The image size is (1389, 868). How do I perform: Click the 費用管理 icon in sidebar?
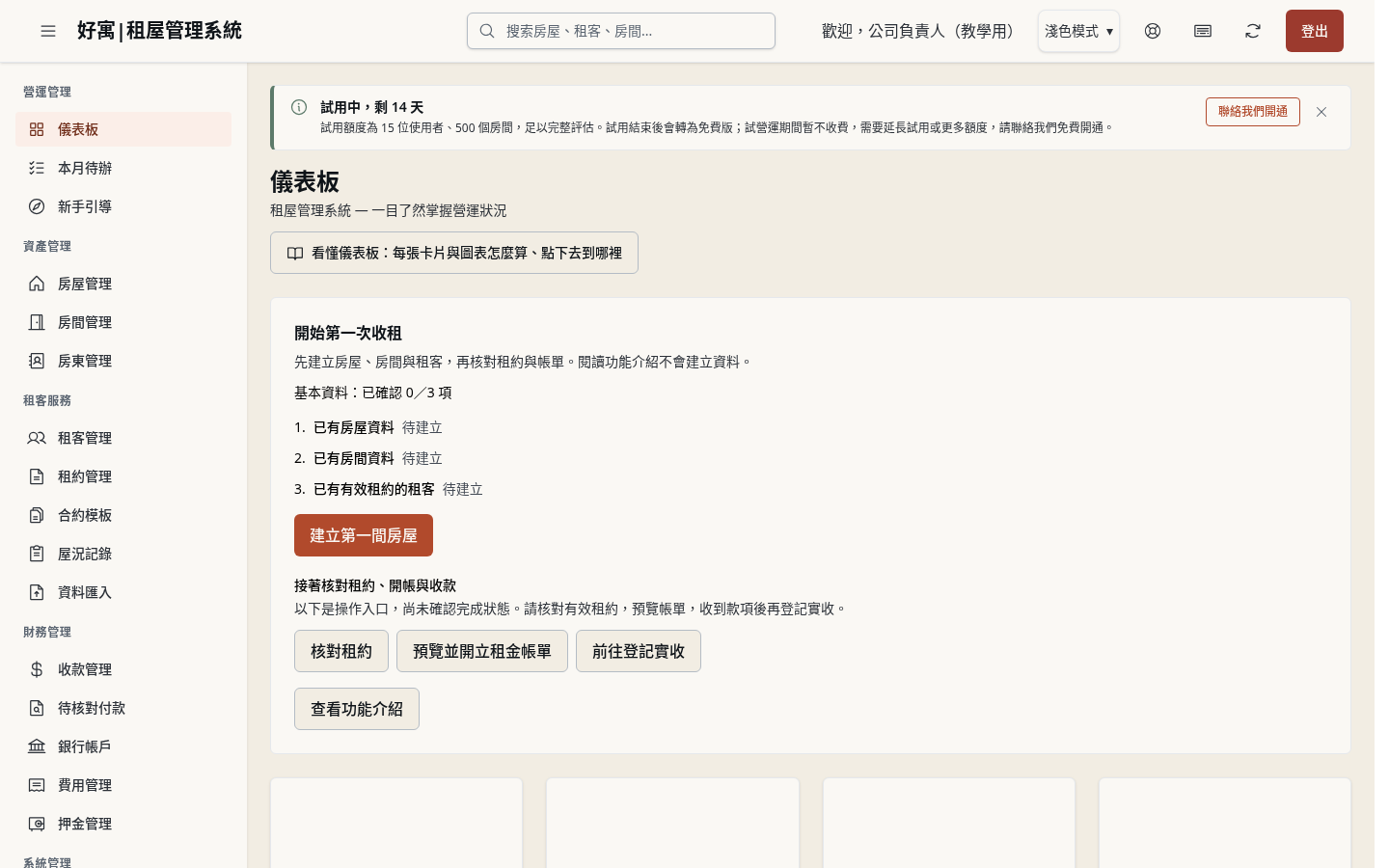[37, 785]
